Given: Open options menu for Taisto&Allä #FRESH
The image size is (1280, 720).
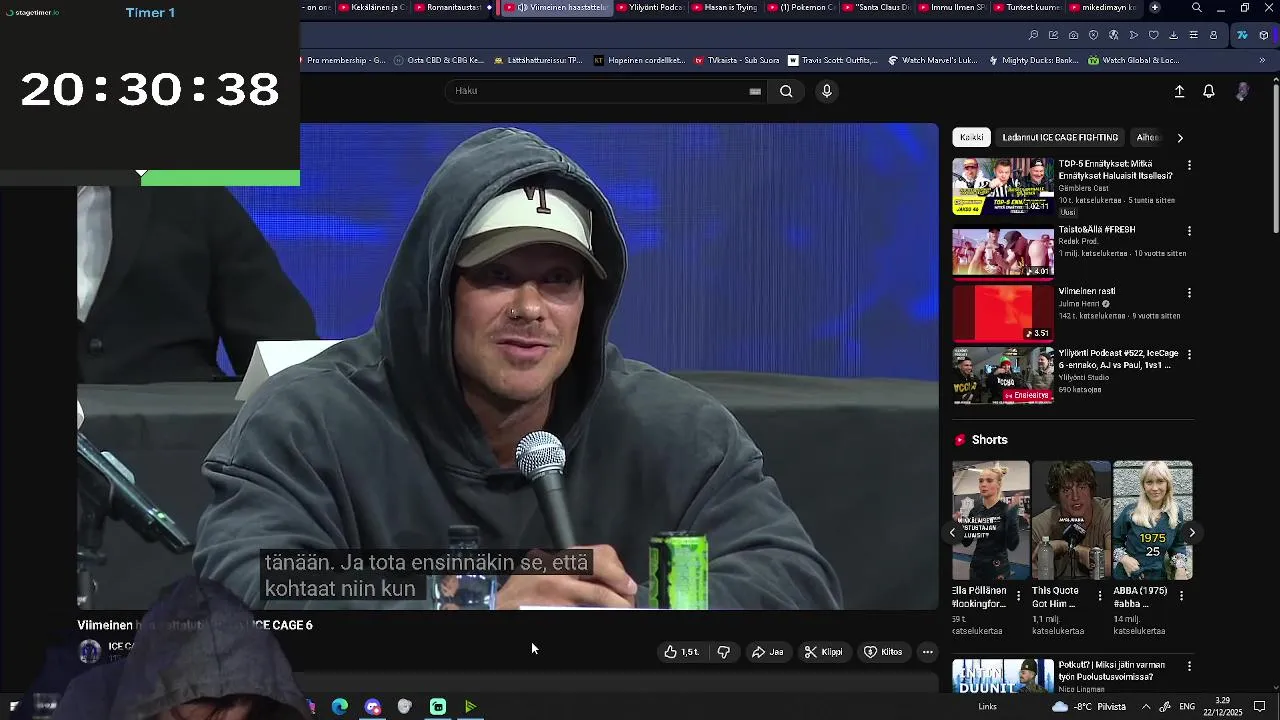Looking at the screenshot, I should coord(1189,231).
